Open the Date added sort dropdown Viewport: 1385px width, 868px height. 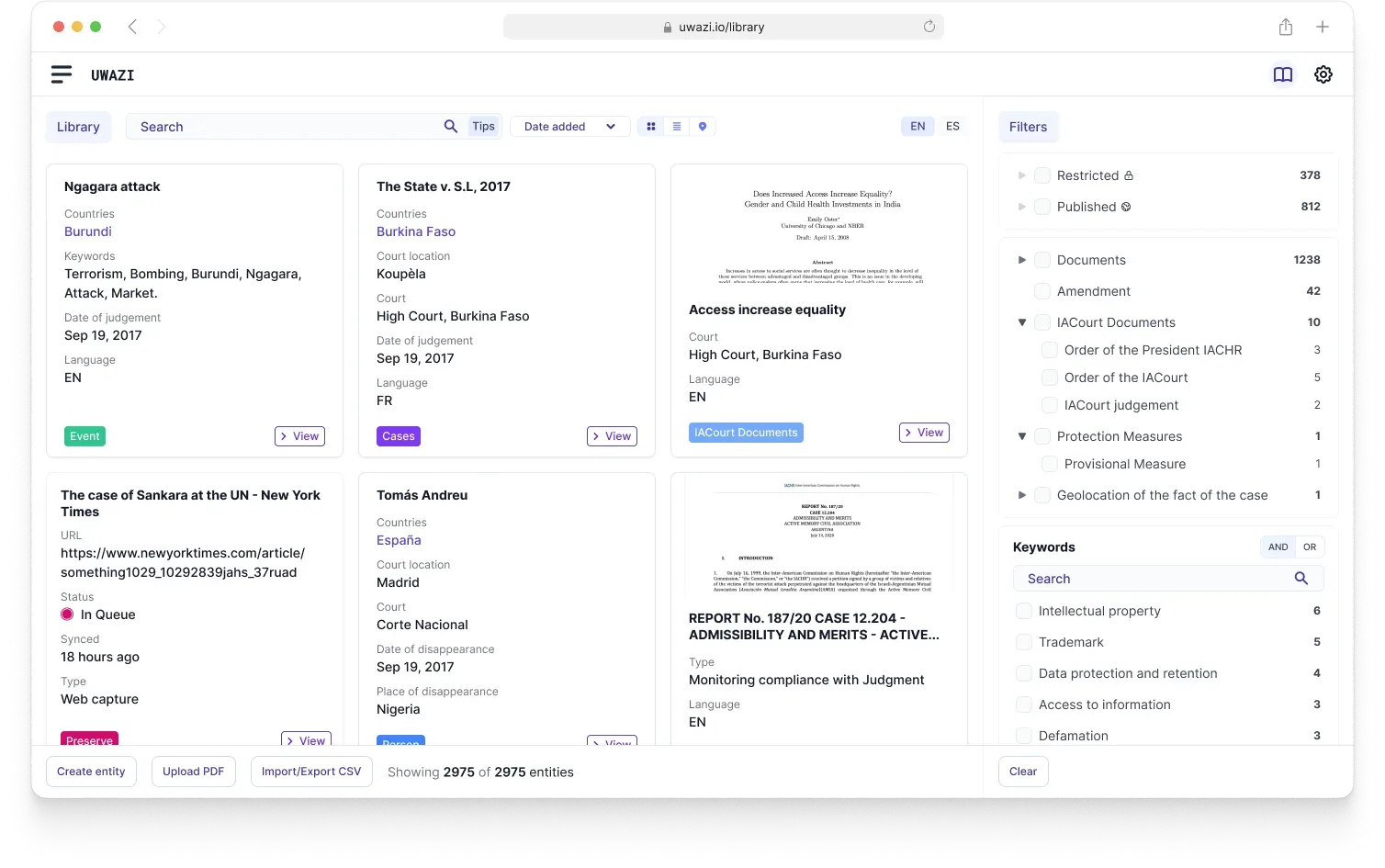[569, 126]
